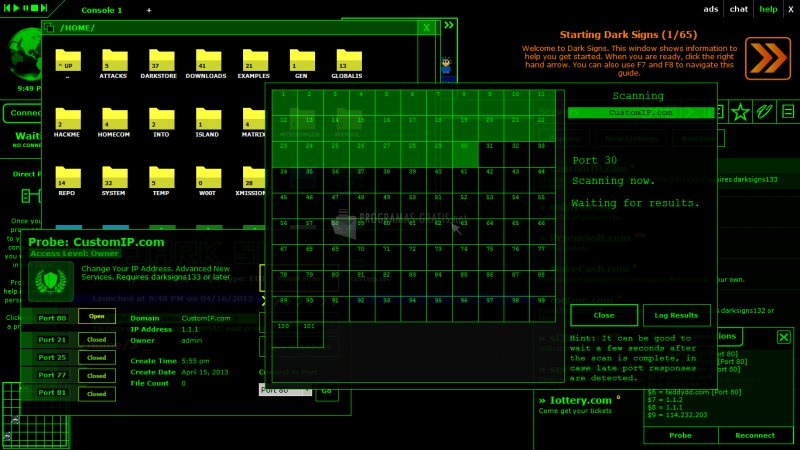Open the ATTACKS folder
This screenshot has height=450, width=800.
114,64
